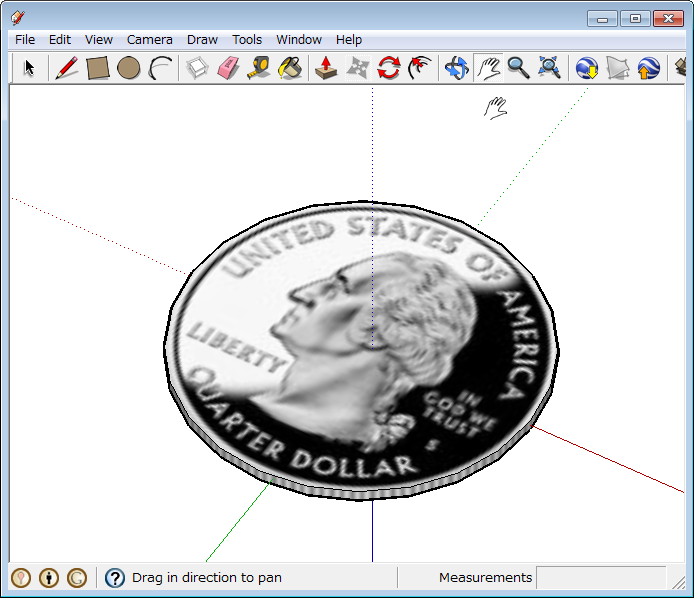Open the Edit menu
This screenshot has height=598, width=694.
click(60, 40)
